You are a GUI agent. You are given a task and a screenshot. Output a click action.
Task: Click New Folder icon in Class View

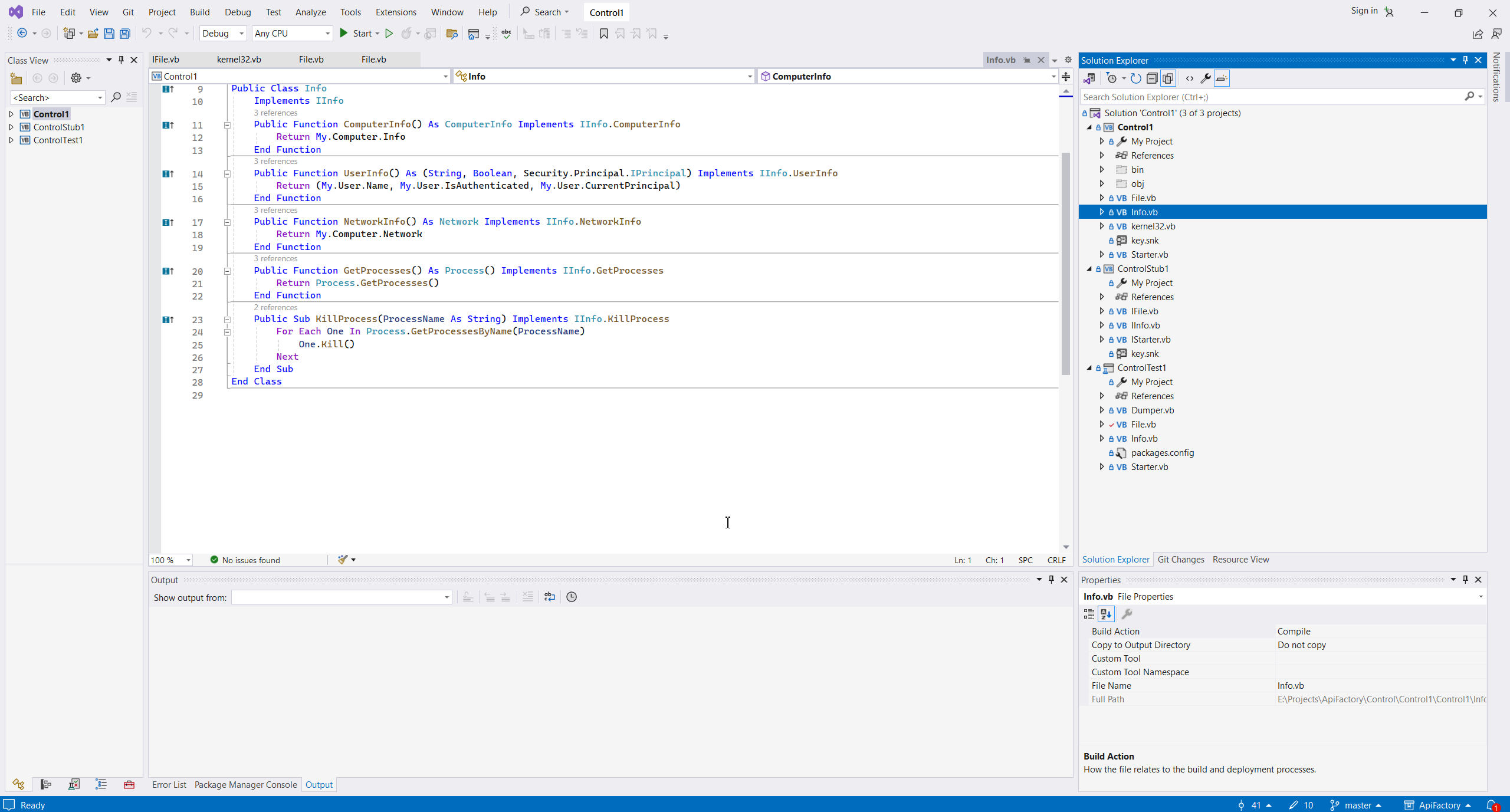[16, 78]
